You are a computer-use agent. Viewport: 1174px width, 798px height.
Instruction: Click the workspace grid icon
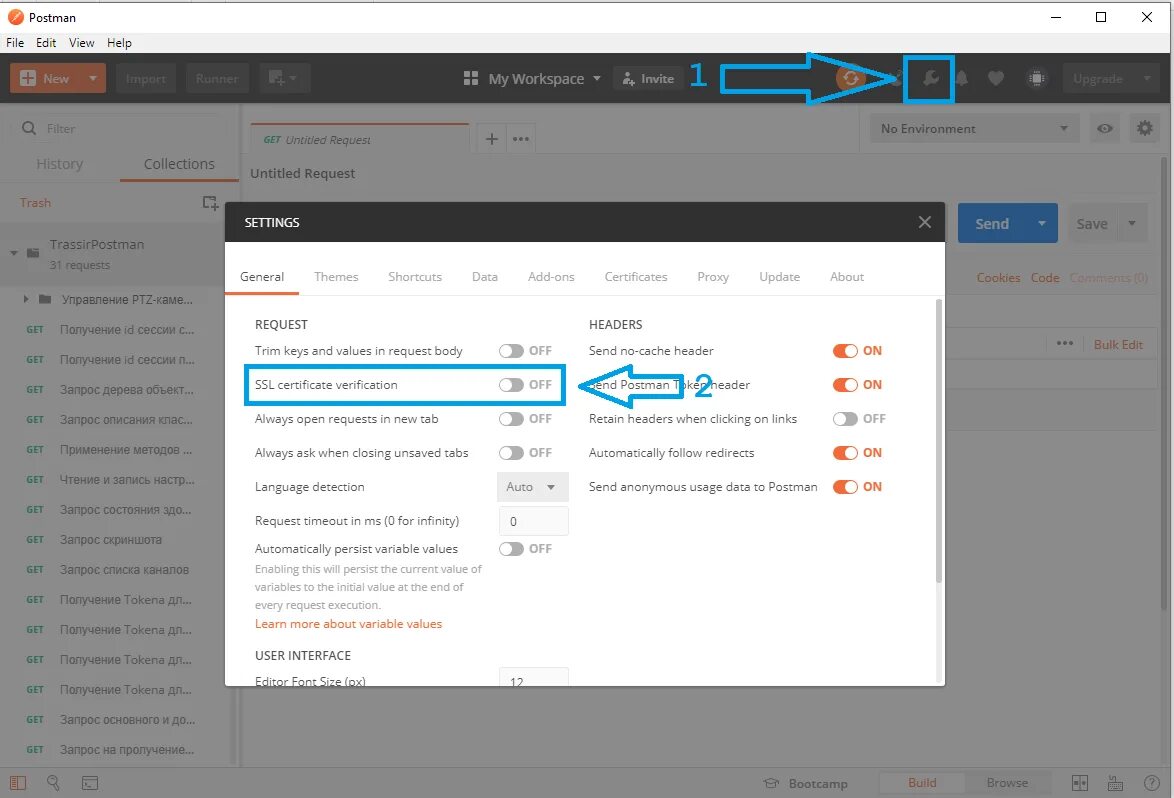pyautogui.click(x=471, y=78)
